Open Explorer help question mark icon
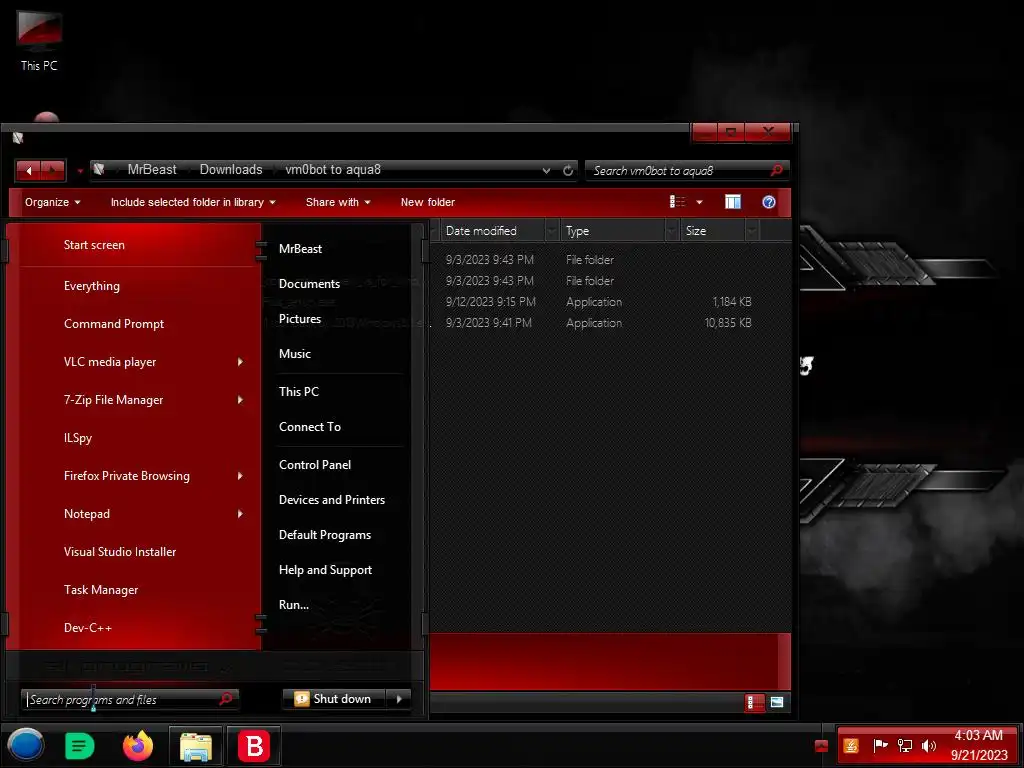This screenshot has width=1024, height=768. 769,202
